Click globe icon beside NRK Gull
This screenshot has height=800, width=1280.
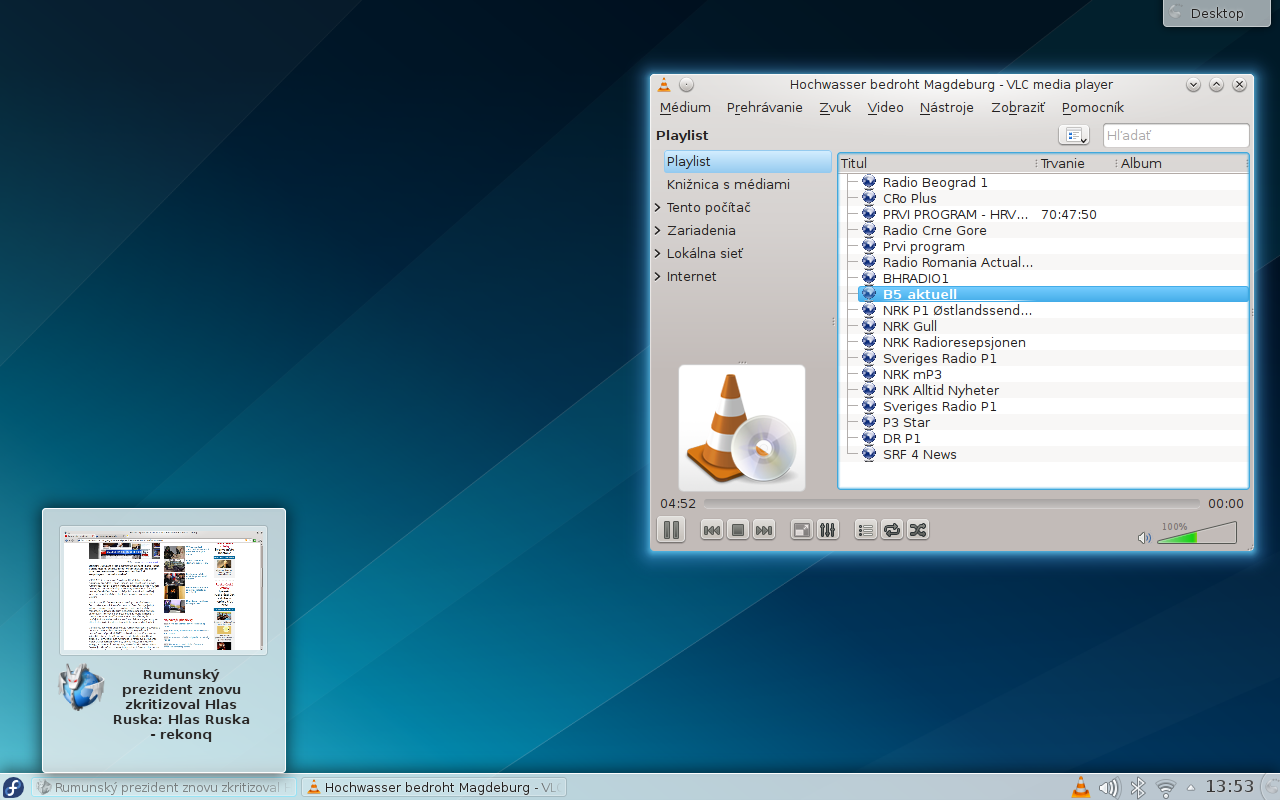pos(869,326)
